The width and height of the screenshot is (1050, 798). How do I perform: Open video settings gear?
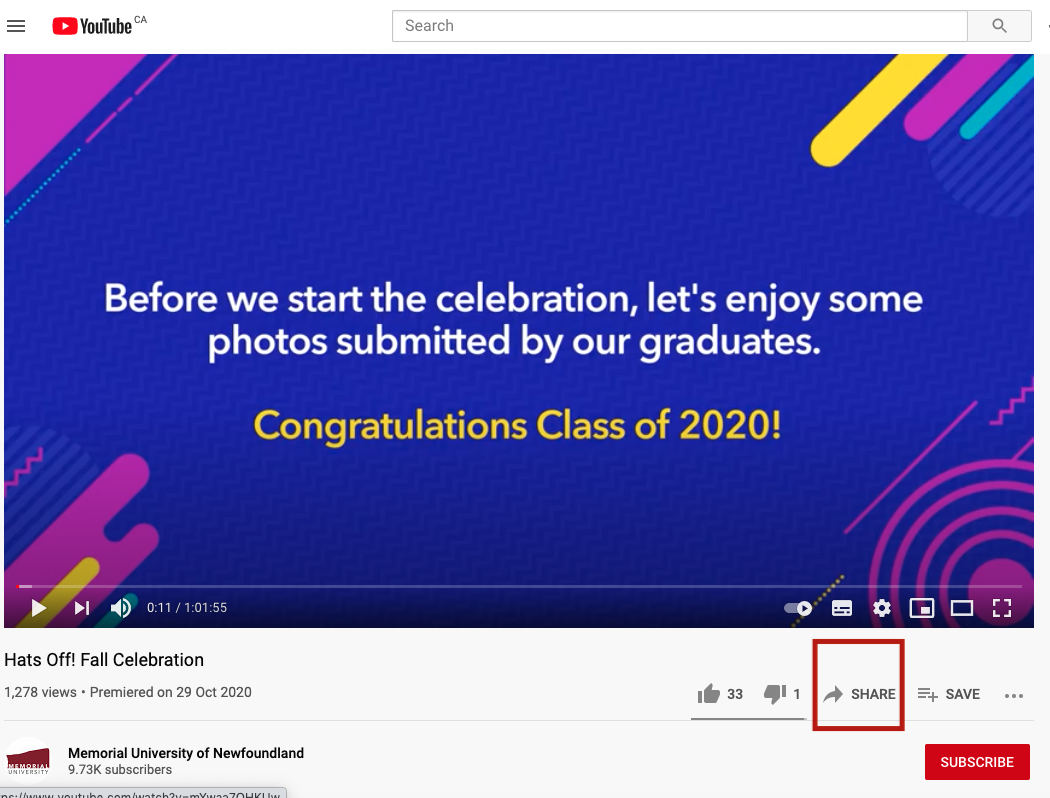pyautogui.click(x=882, y=608)
